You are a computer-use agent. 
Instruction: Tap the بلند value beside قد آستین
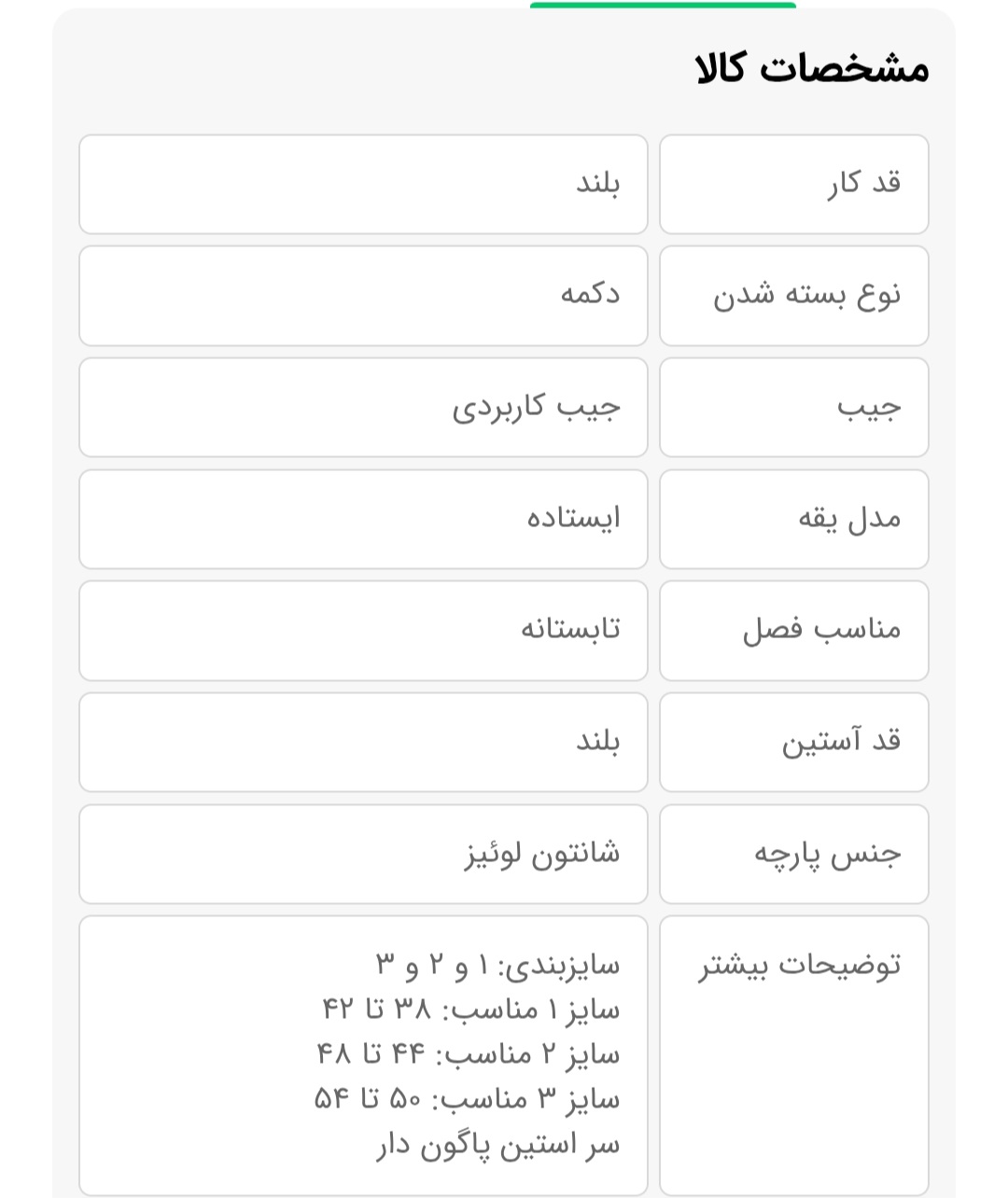[x=363, y=743]
